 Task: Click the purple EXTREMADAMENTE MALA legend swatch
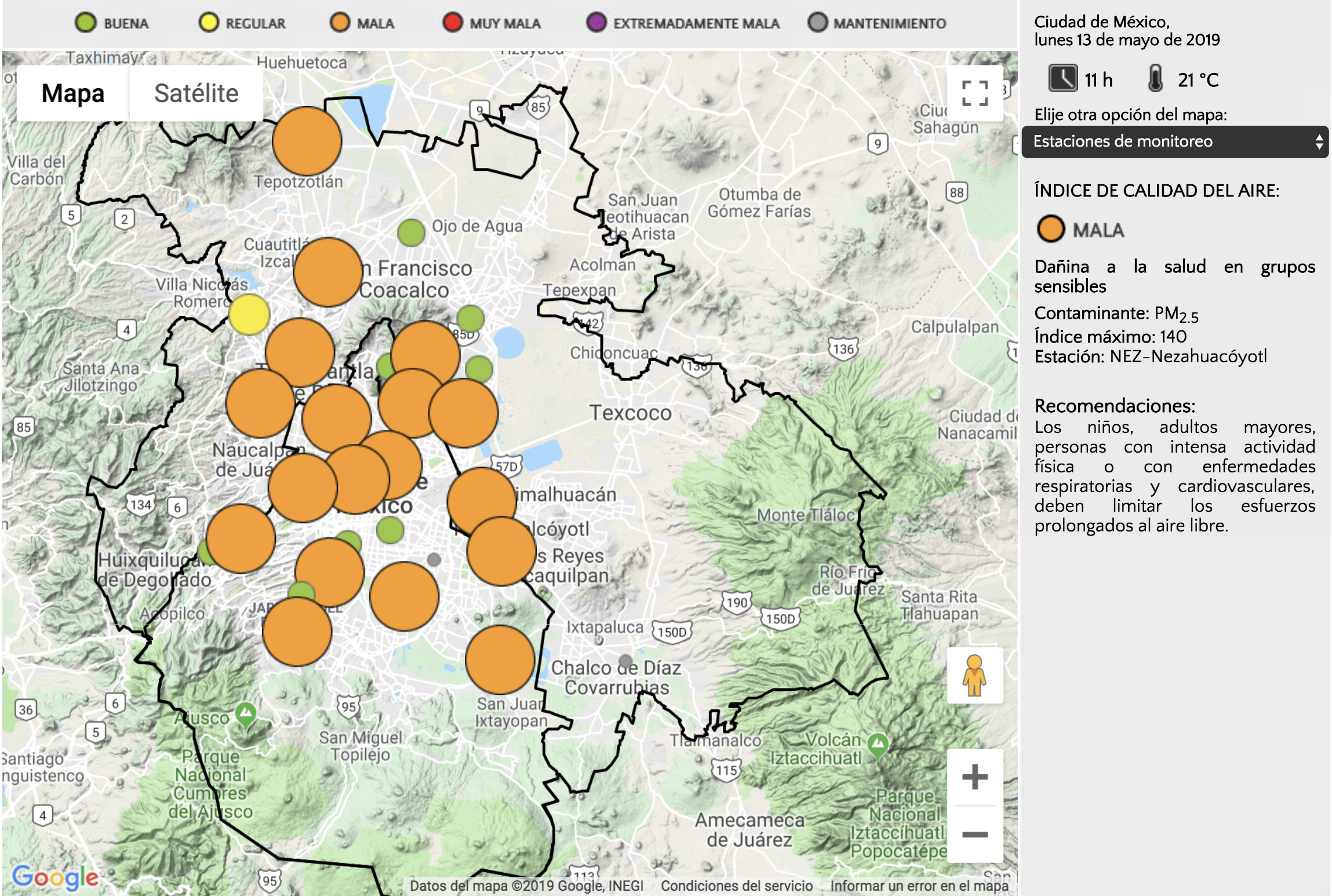596,23
